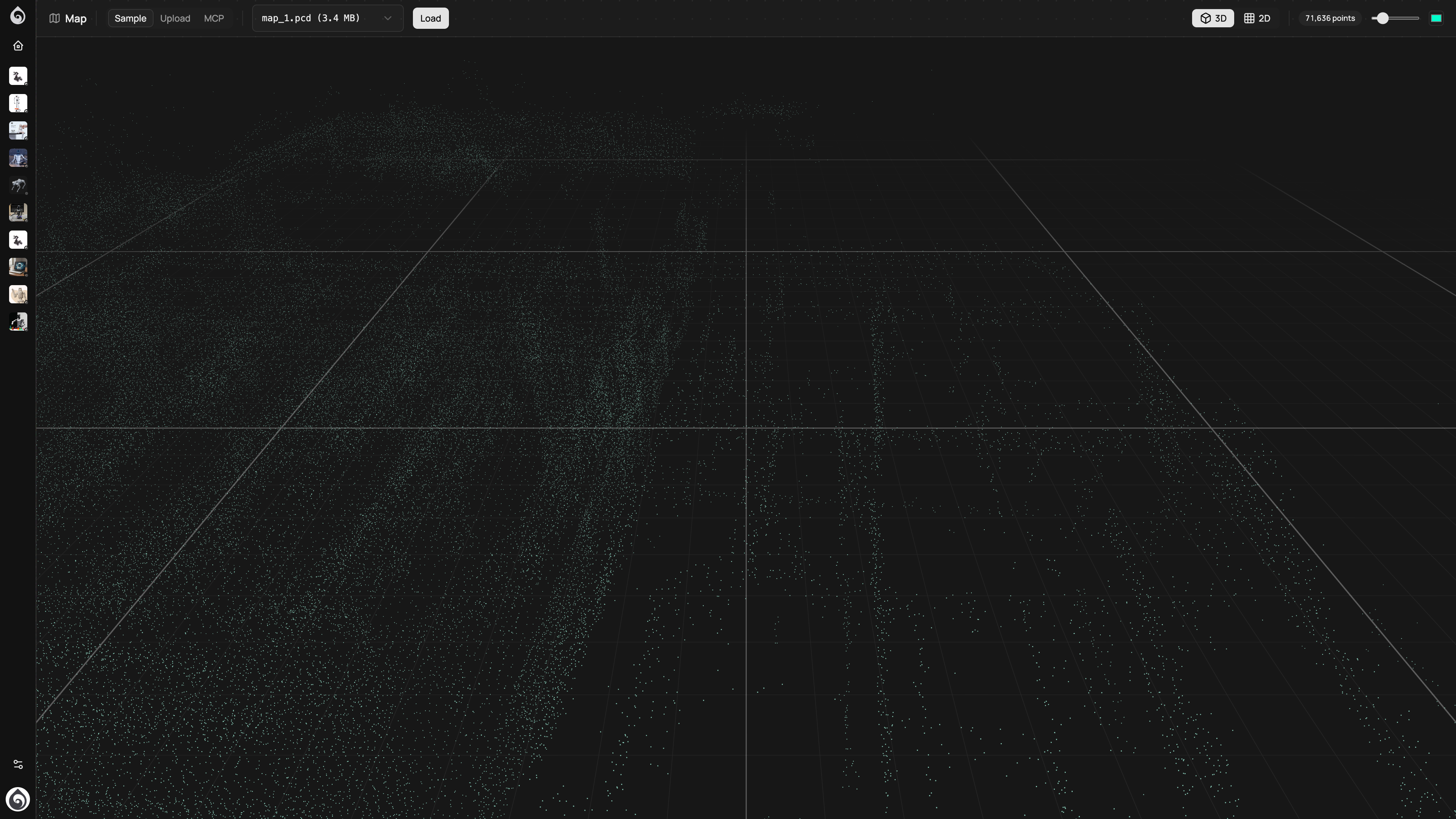Open the laptop robot thumbnail in the sidebar
Image resolution: width=1456 pixels, height=819 pixels.
tap(18, 267)
